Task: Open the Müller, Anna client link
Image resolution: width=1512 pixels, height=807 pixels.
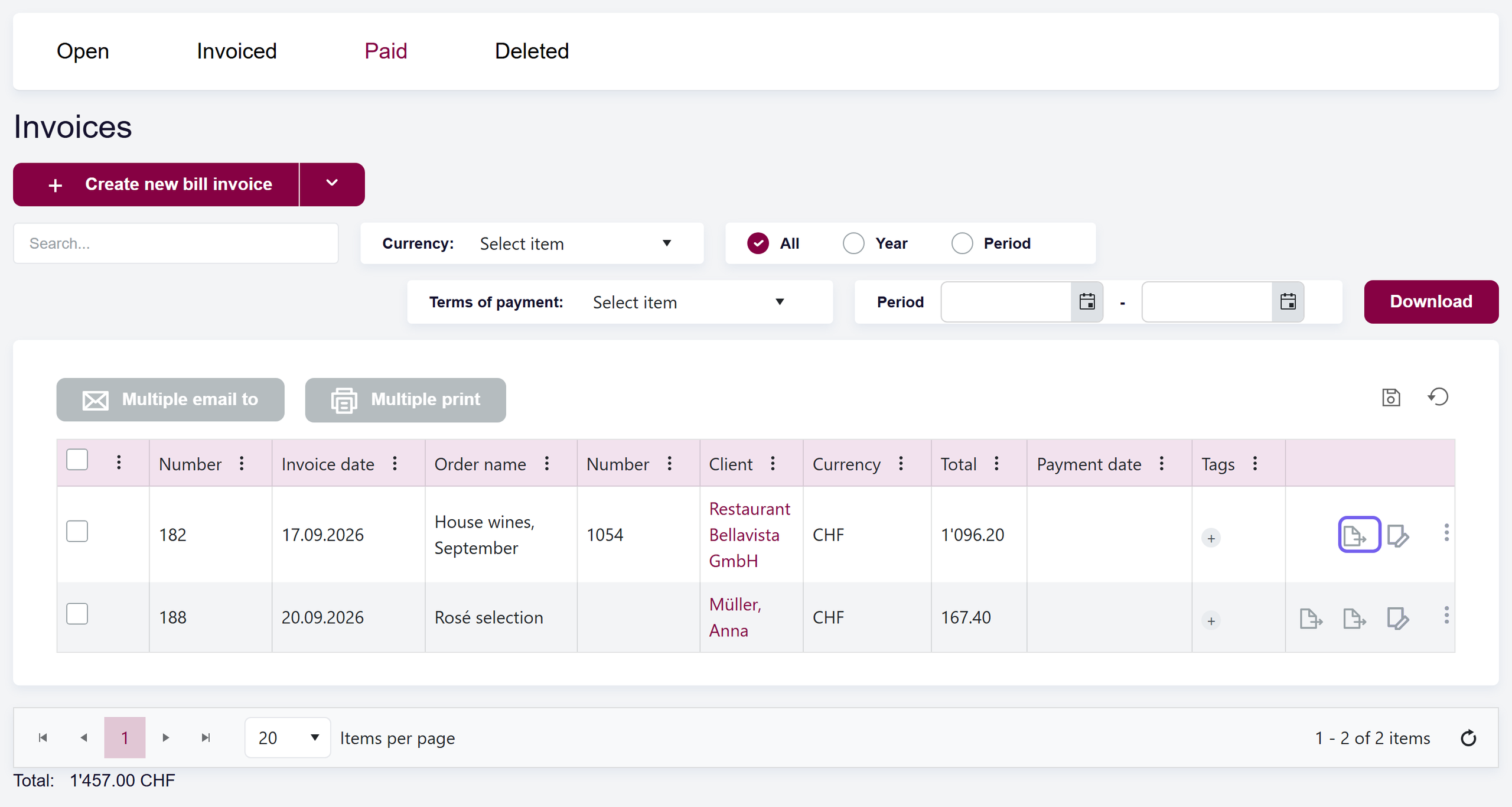Action: click(x=735, y=617)
